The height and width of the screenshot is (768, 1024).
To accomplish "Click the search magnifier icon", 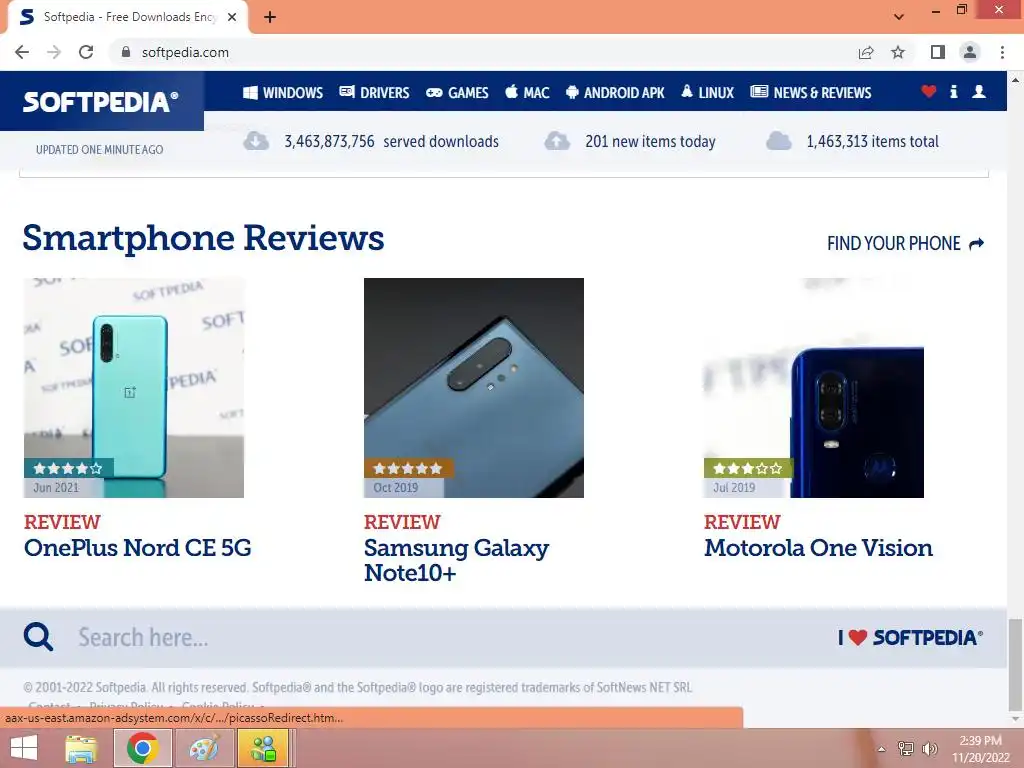I will point(38,637).
